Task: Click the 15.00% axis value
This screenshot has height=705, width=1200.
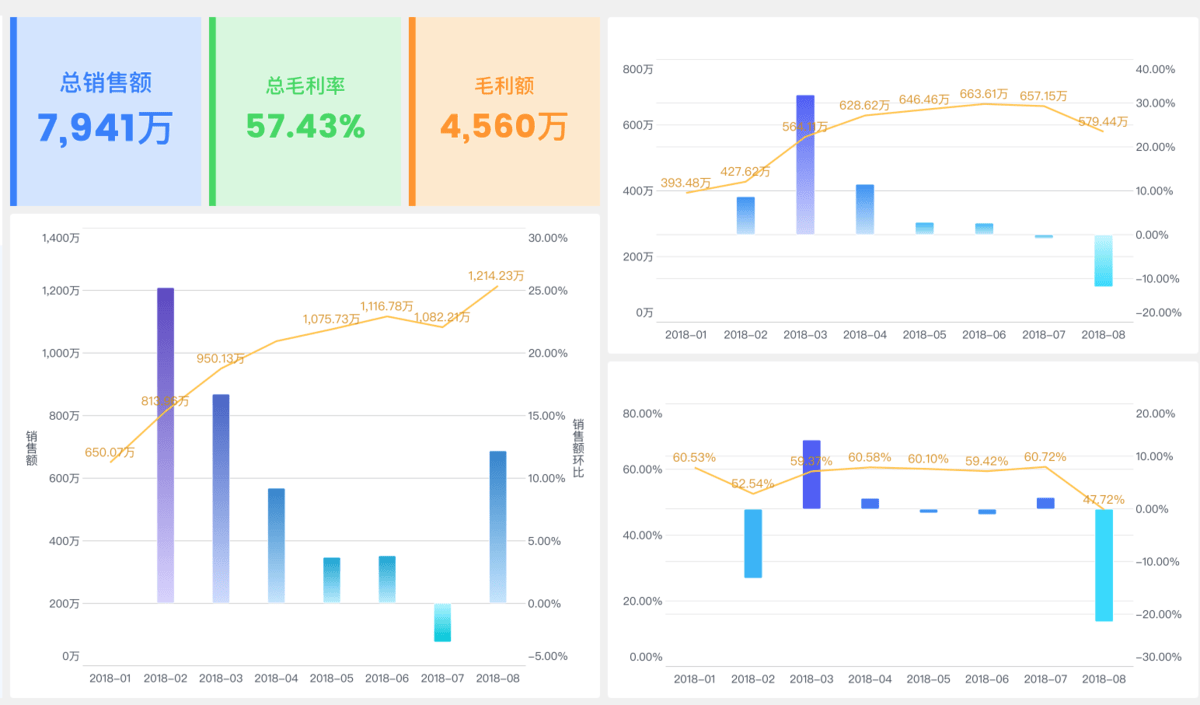Action: [548, 416]
